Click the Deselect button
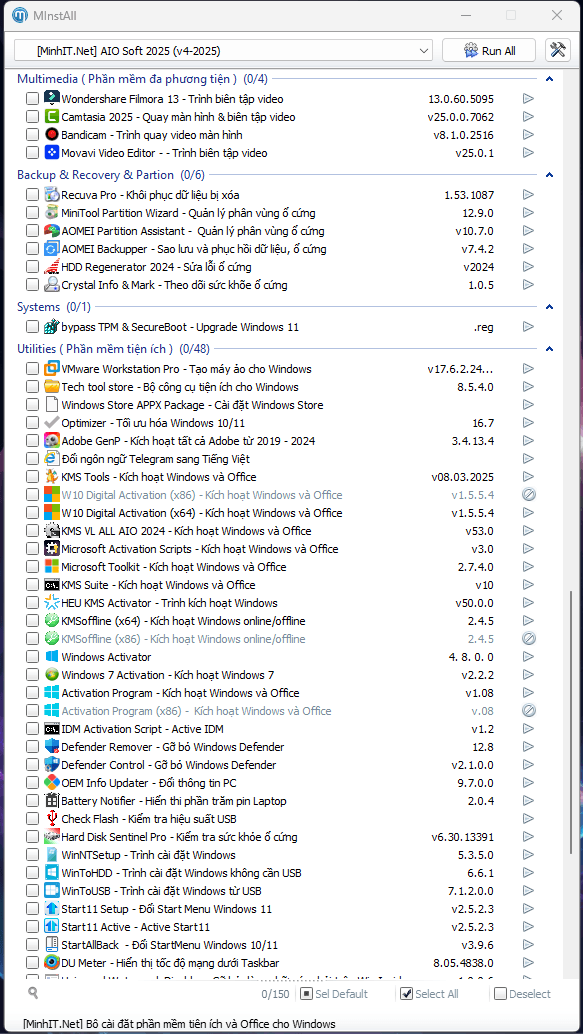Image resolution: width=583 pixels, height=1034 pixels. pos(523,994)
